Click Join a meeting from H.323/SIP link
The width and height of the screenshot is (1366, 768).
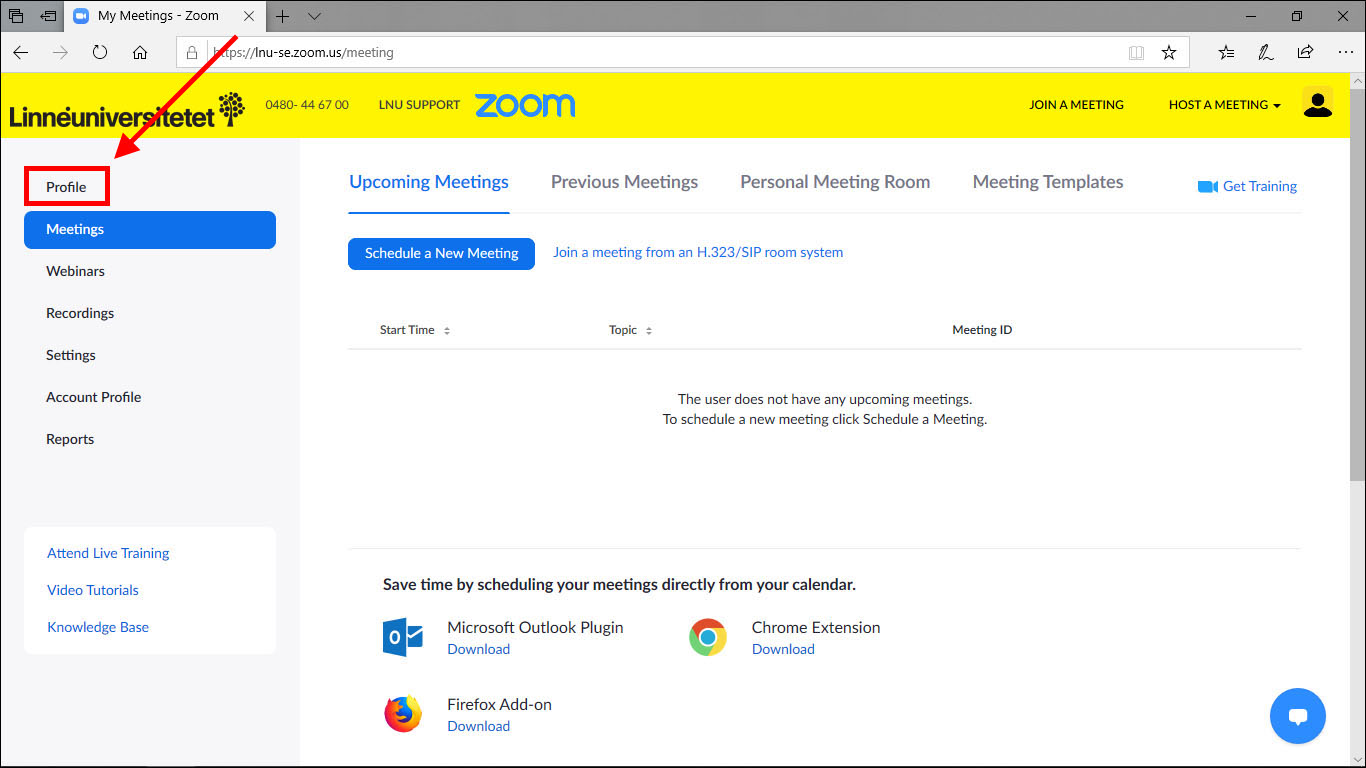pyautogui.click(x=698, y=252)
